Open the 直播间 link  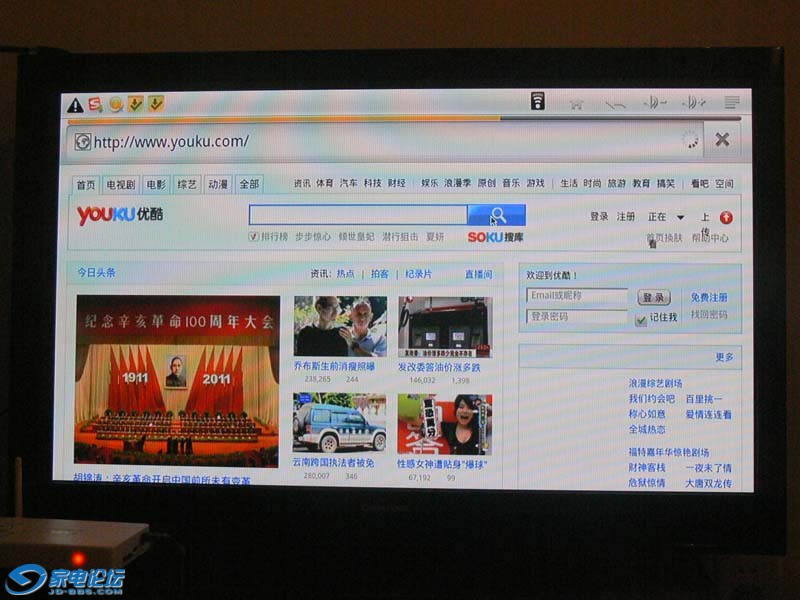point(479,274)
